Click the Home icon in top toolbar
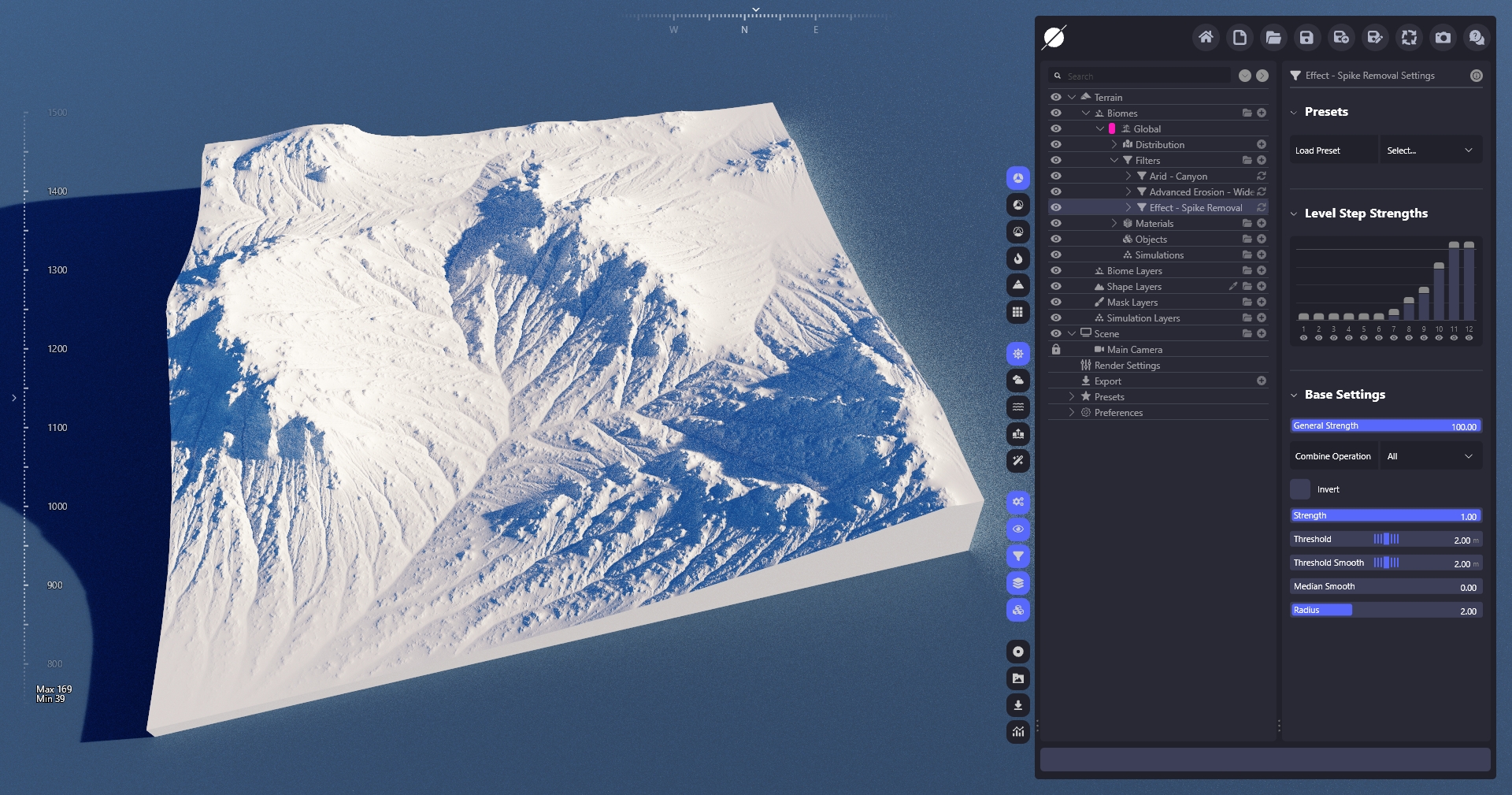1512x795 pixels. 1205,37
